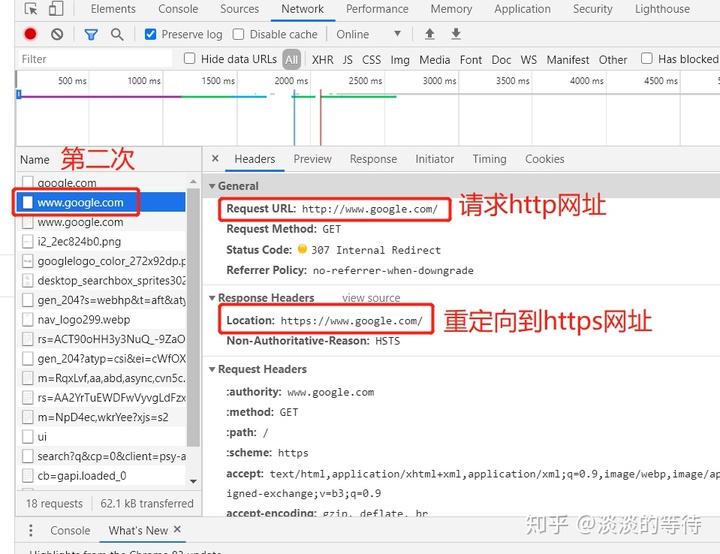Screen dimensions: 720x554
Task: Check Hide data URLs option
Action: (x=189, y=58)
